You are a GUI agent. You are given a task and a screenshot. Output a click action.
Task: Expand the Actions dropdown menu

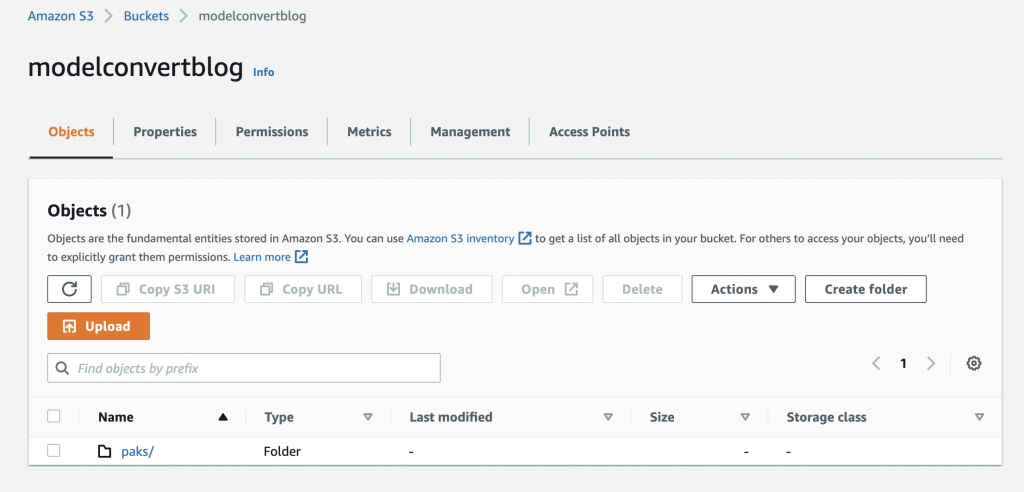click(743, 289)
